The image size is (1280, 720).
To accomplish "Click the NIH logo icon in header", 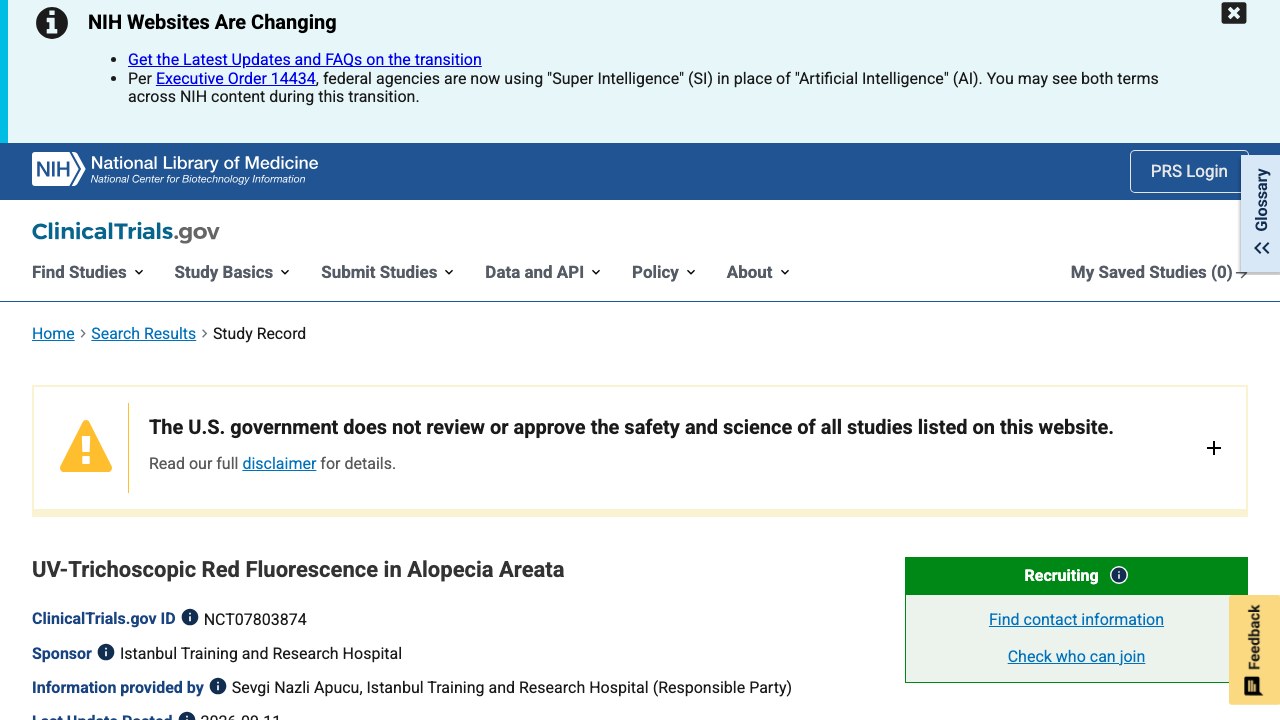I will (58, 170).
